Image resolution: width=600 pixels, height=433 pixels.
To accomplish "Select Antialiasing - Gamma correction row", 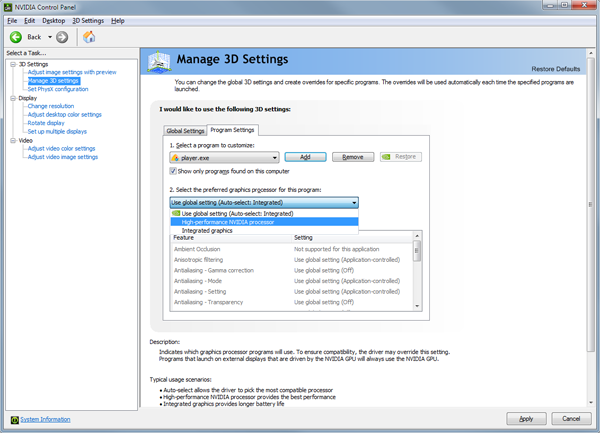I will click(x=292, y=270).
